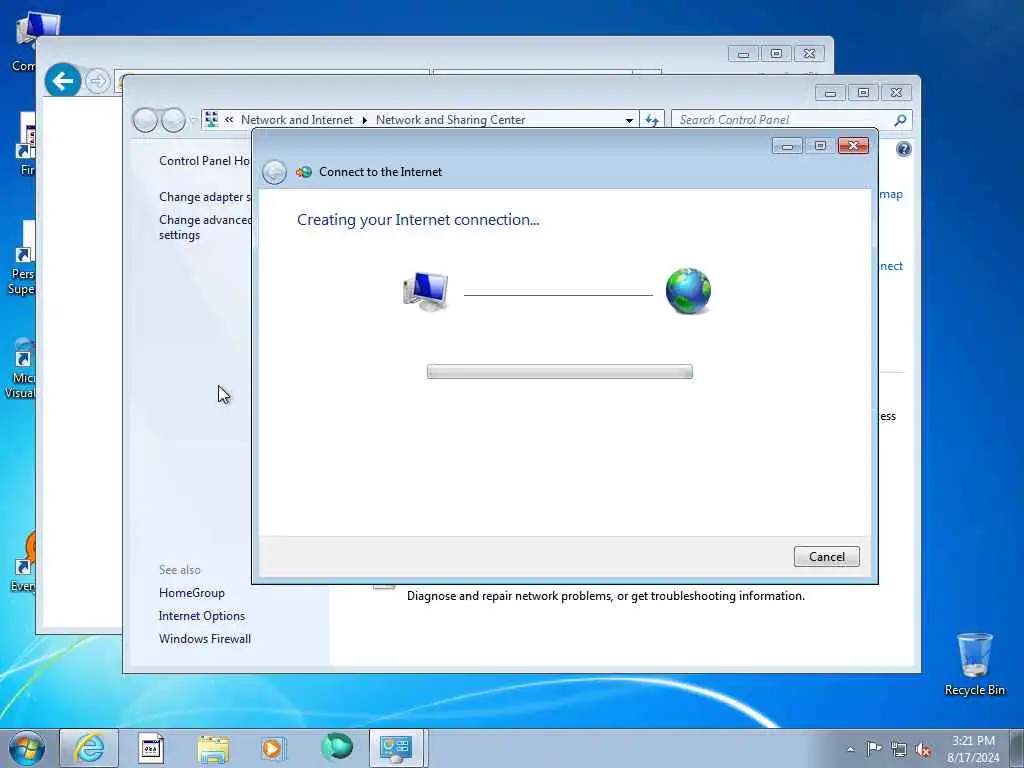Viewport: 1024px width, 768px height.
Task: Click the Control Panel forward navigation button
Action: click(x=173, y=120)
